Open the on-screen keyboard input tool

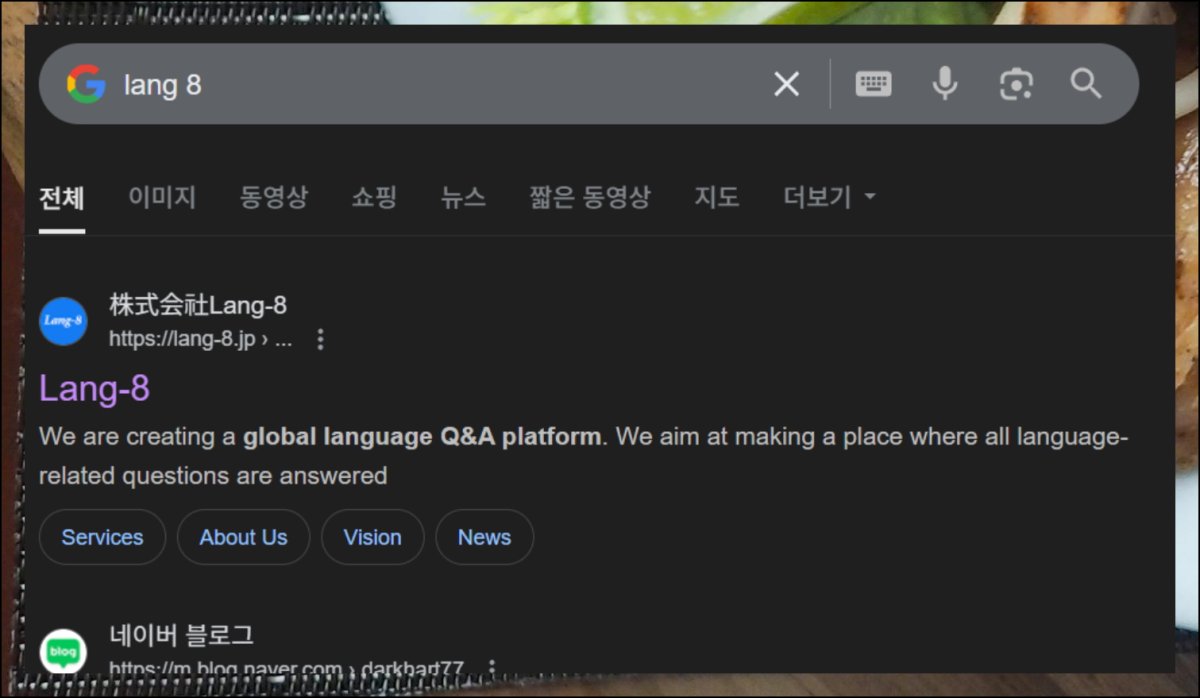tap(873, 84)
